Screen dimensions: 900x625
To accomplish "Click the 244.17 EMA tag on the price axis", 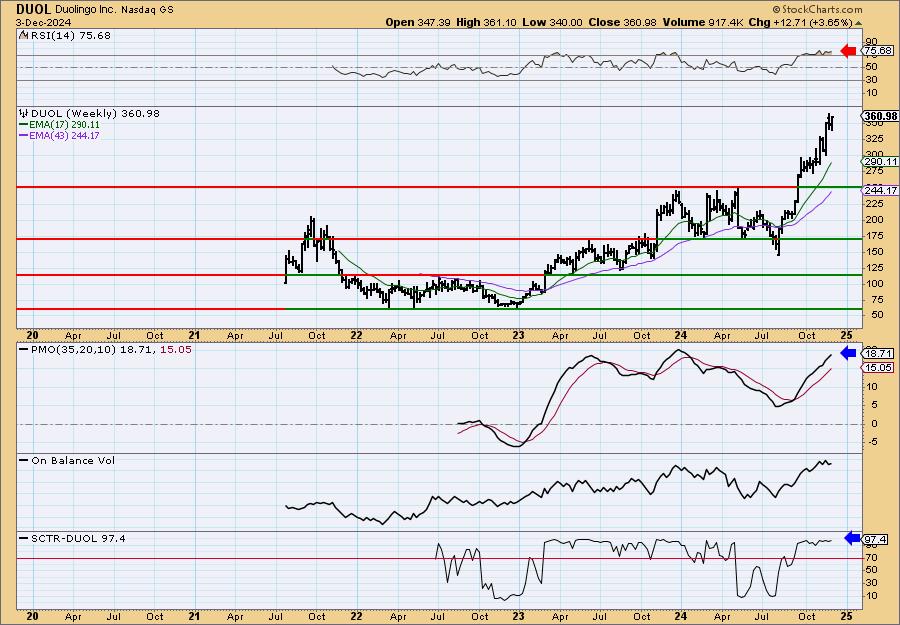I will coord(880,190).
